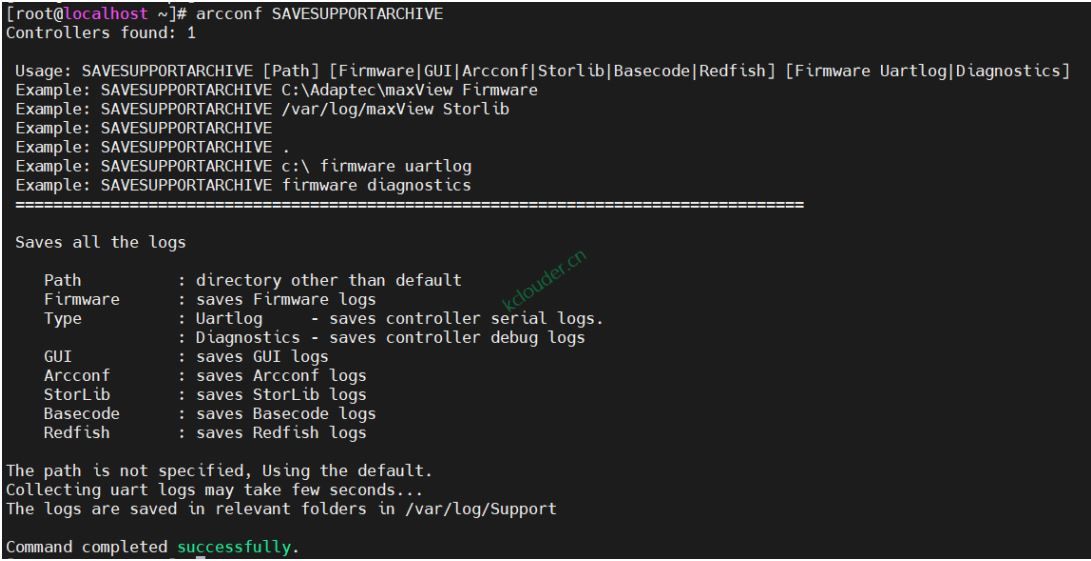Click the /var/log/Support path text
The width and height of the screenshot is (1091, 561).
[481, 509]
